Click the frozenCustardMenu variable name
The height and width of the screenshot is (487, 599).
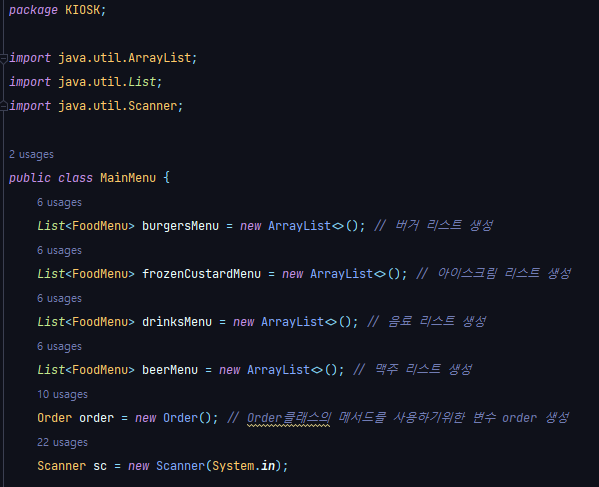click(x=201, y=274)
